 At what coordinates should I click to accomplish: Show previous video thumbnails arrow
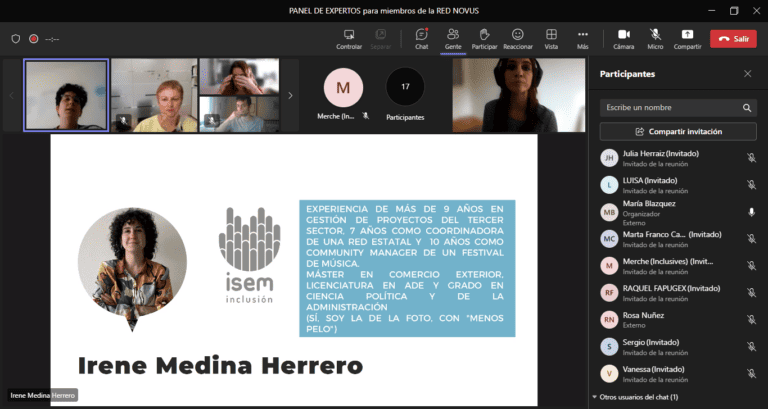(12, 96)
